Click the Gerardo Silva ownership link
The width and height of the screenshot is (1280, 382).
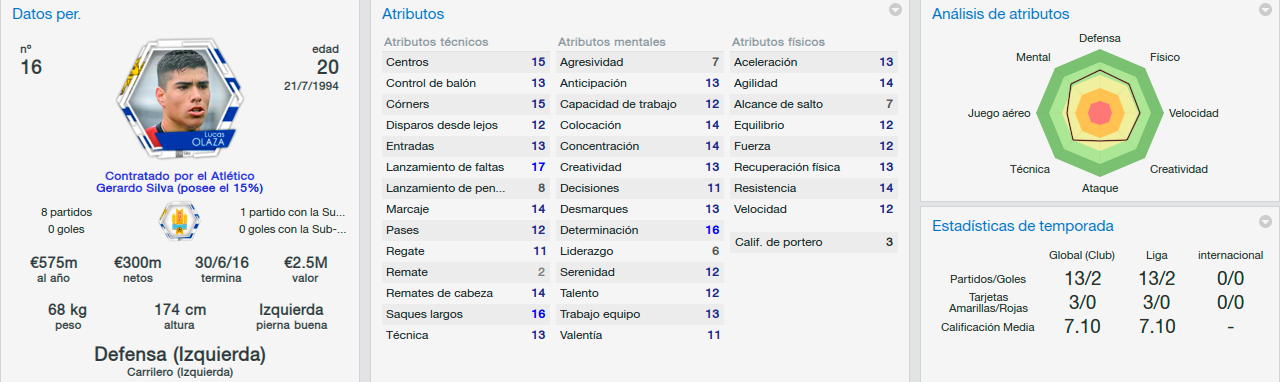point(180,188)
